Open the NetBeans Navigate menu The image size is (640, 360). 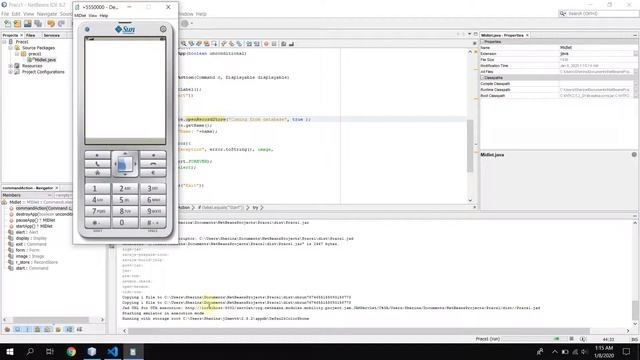pos(47,14)
